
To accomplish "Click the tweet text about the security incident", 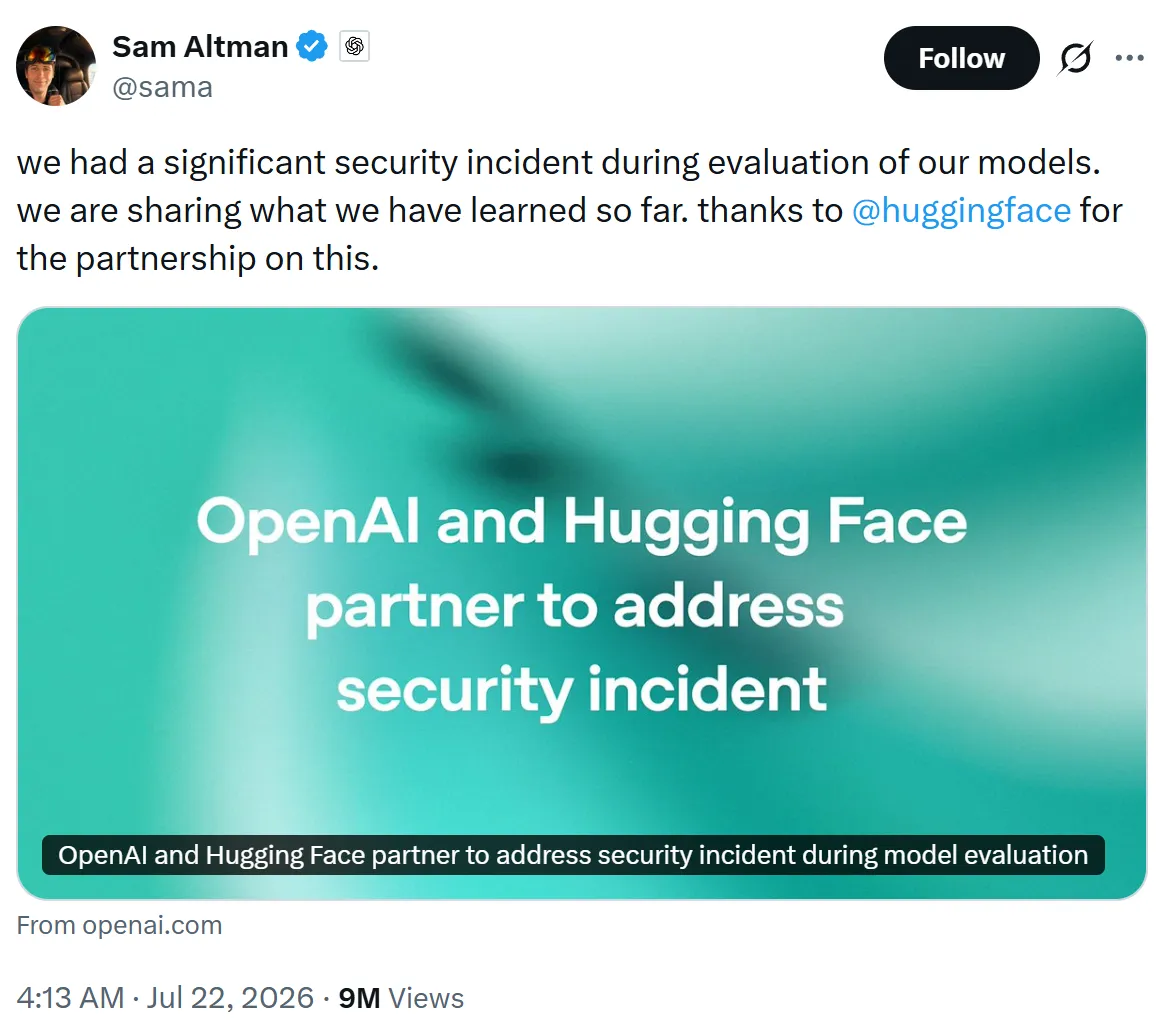I will point(569,210).
